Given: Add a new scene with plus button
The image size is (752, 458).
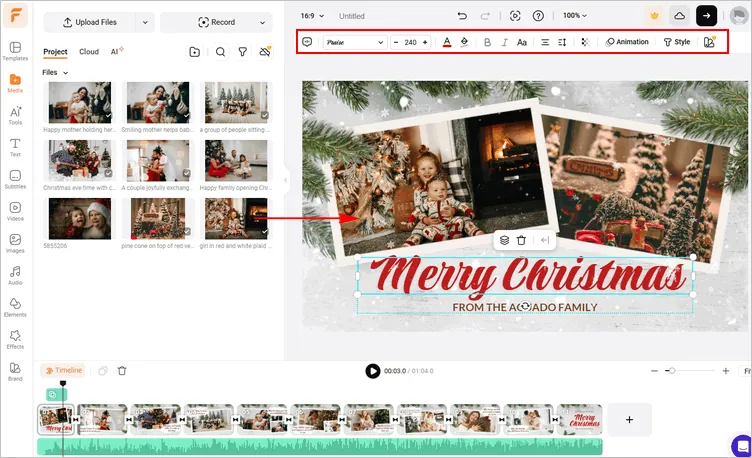Looking at the screenshot, I should [629, 420].
